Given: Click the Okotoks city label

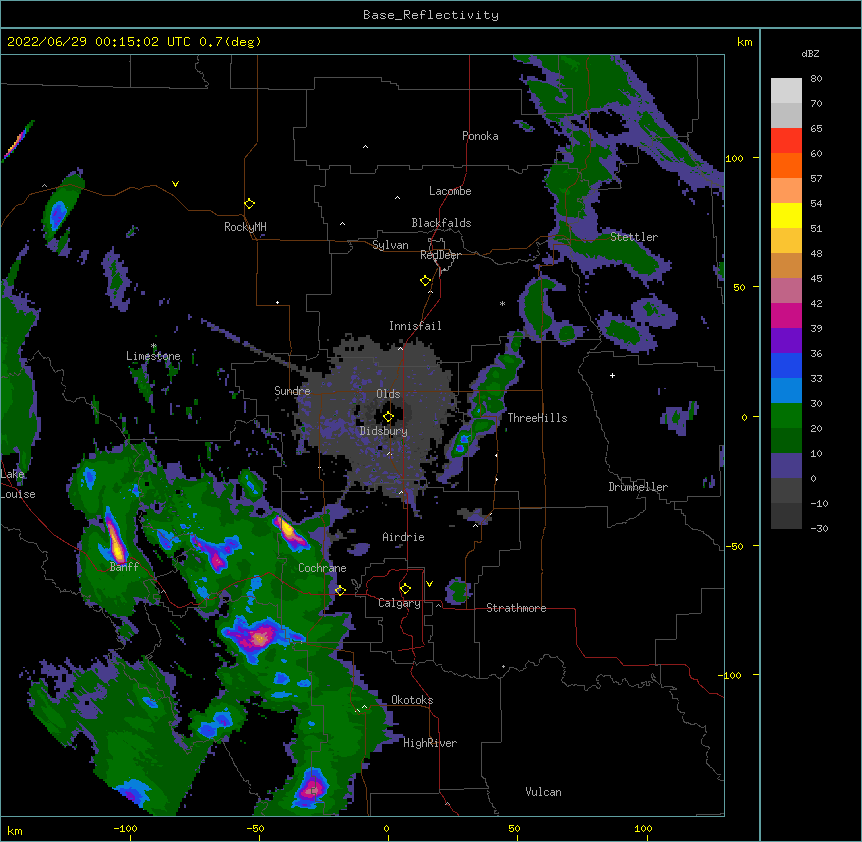Looking at the screenshot, I should [x=412, y=700].
